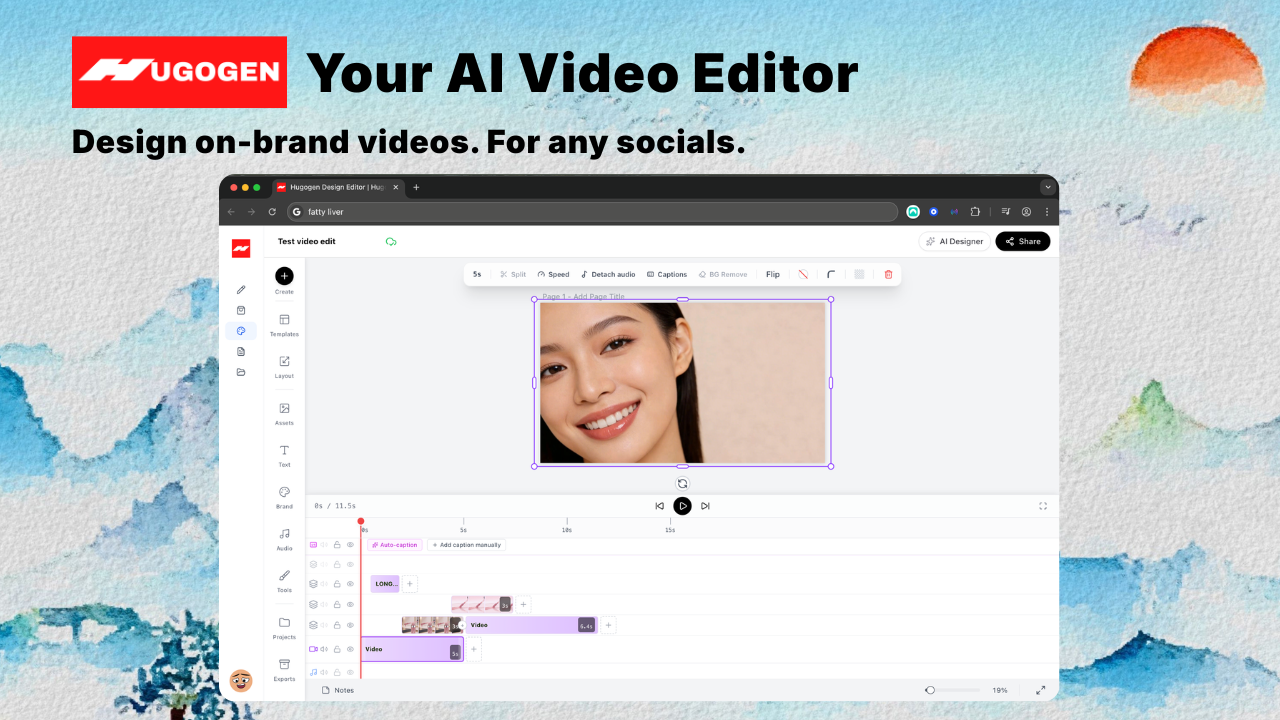Click the black Create plus button
Image resolution: width=1280 pixels, height=720 pixels.
pyautogui.click(x=284, y=276)
